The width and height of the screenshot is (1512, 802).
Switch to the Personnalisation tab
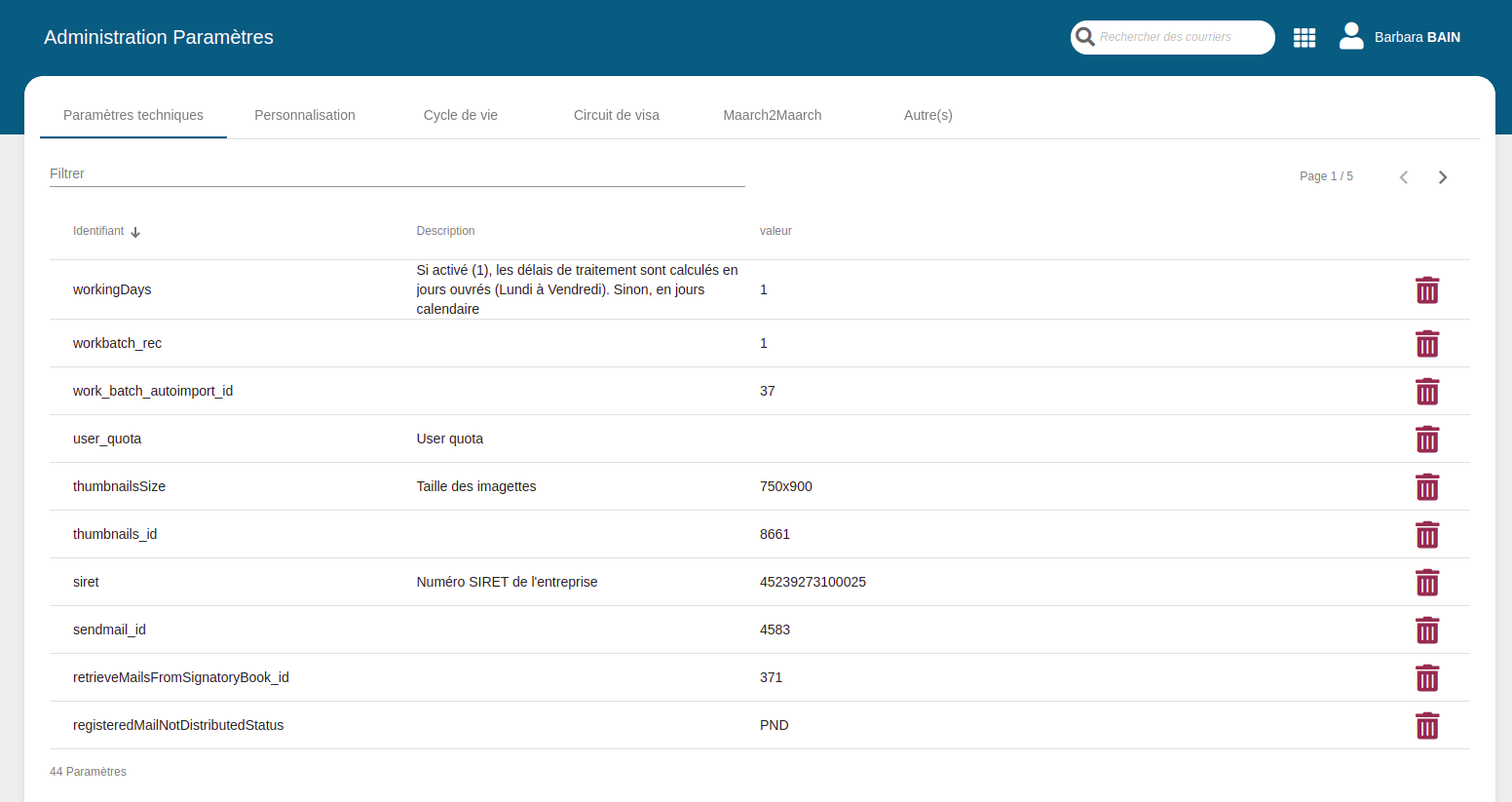point(305,115)
